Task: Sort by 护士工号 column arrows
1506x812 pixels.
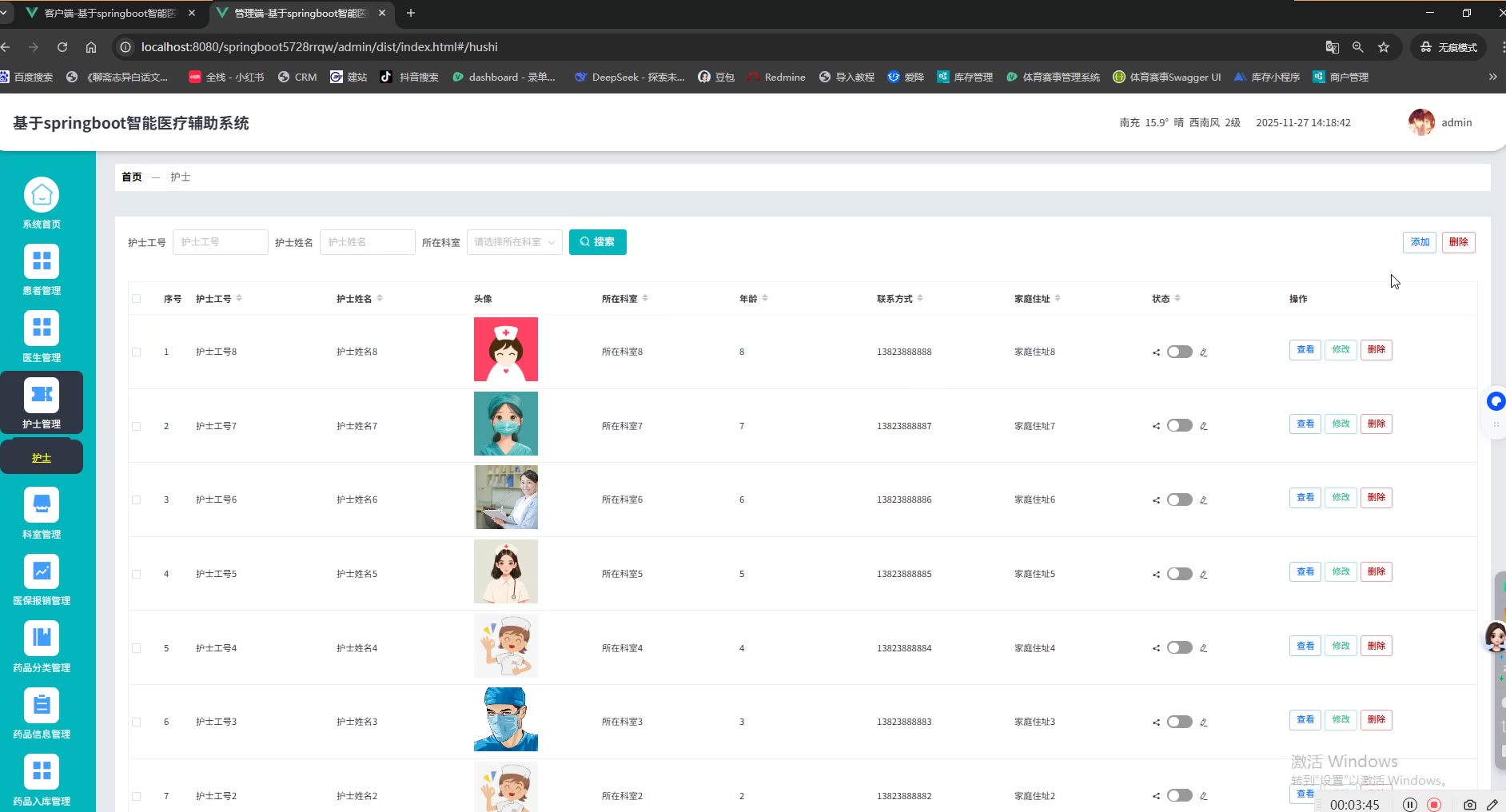Action: [x=239, y=298]
